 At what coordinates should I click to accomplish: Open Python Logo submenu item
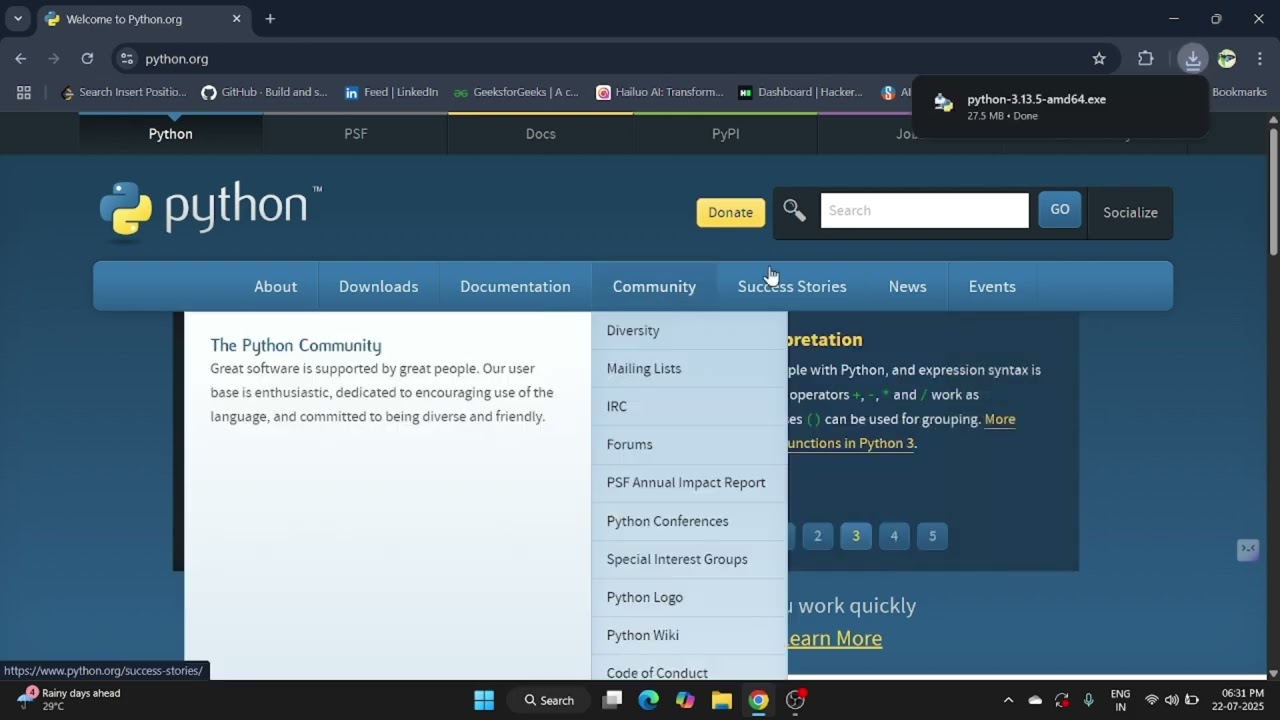(689, 597)
